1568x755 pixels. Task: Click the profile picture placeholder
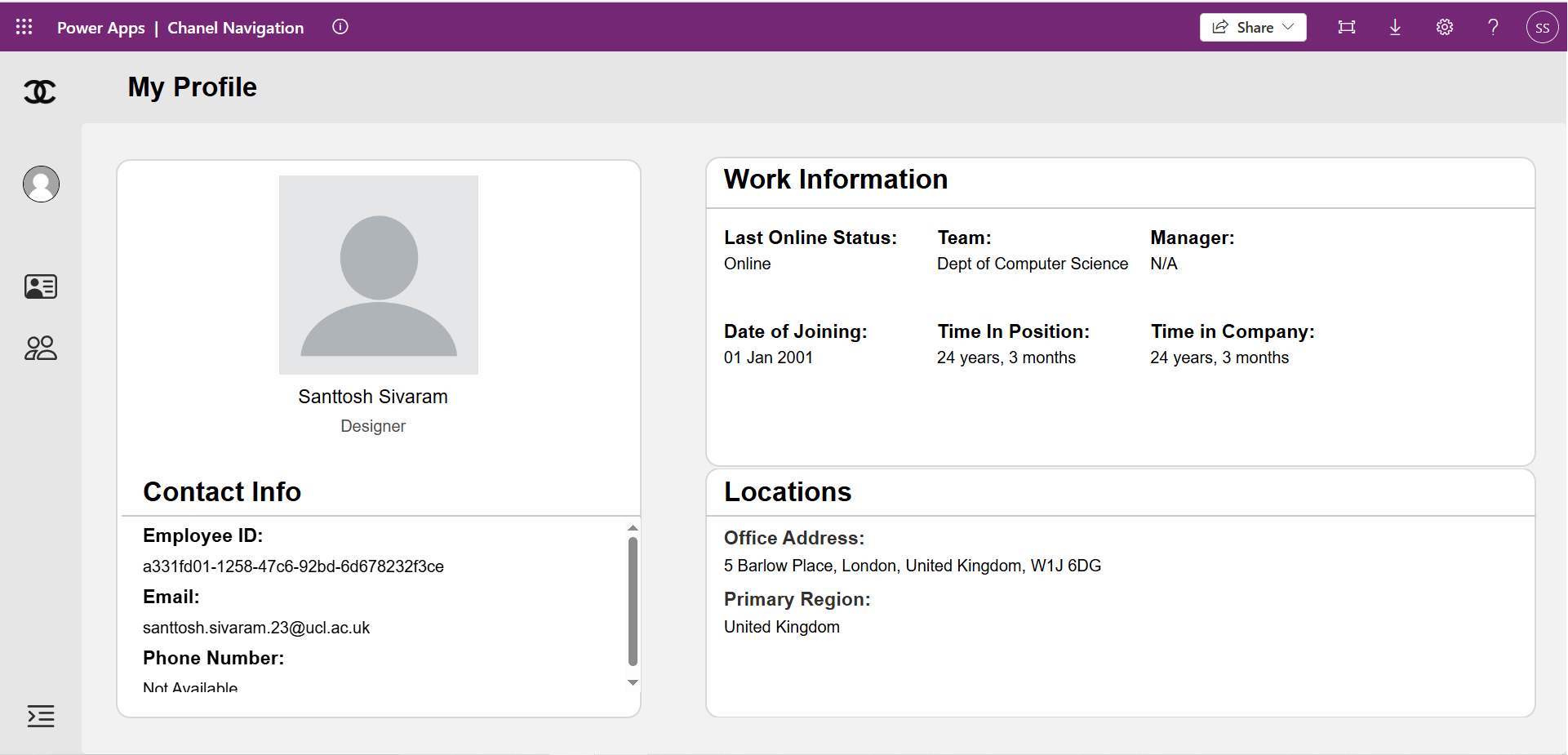coord(379,275)
